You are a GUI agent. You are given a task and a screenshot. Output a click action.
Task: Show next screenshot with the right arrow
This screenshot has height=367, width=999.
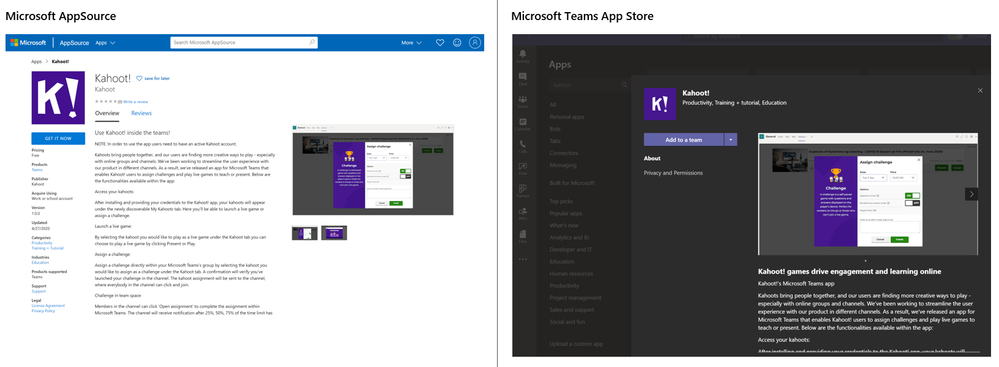[971, 194]
